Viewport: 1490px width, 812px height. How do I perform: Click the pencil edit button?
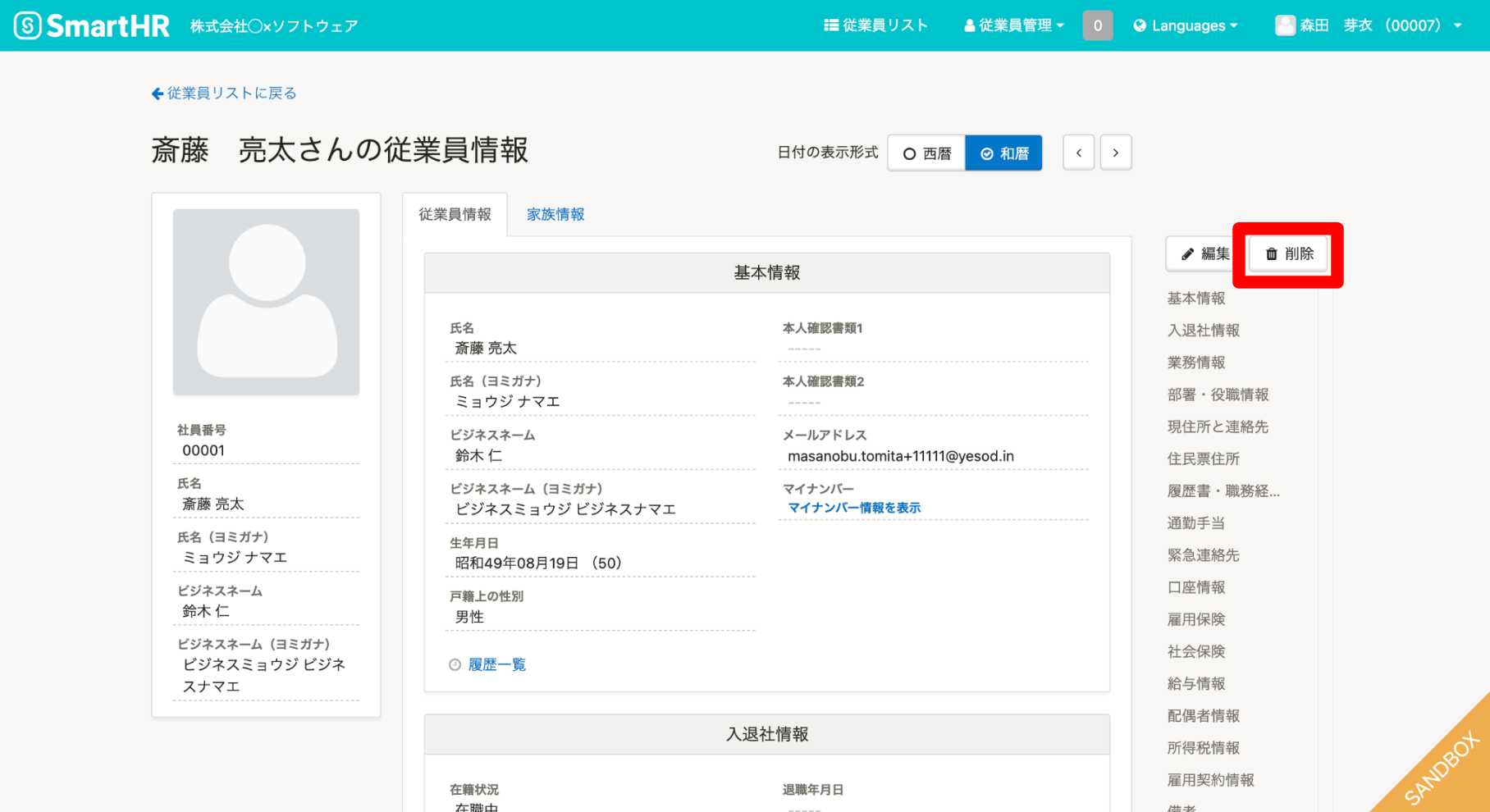click(1204, 254)
